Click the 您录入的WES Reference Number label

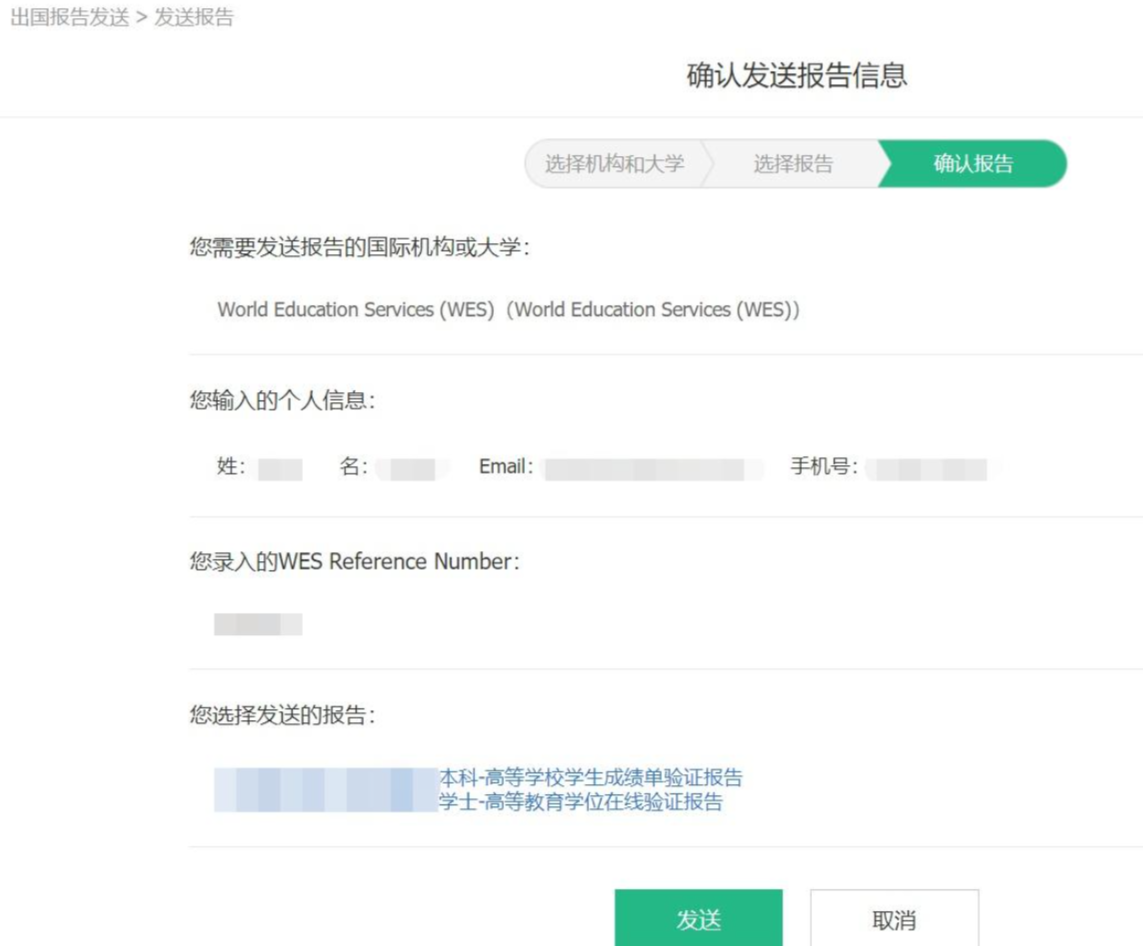[354, 561]
